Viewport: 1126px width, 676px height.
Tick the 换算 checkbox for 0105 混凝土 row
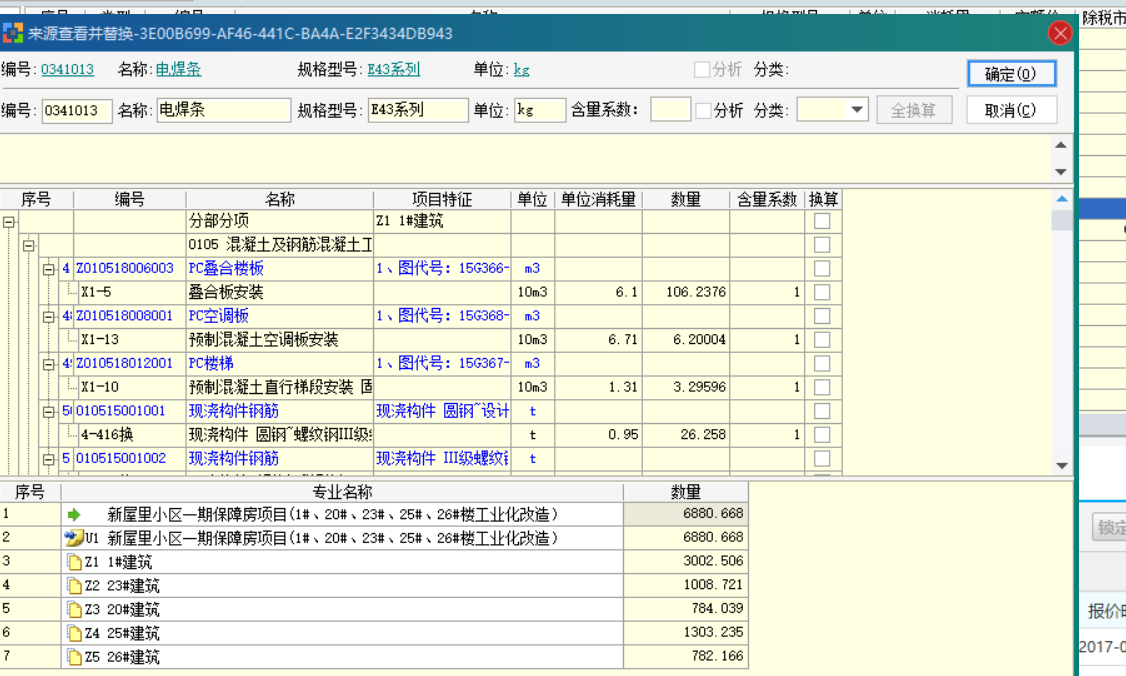point(822,245)
